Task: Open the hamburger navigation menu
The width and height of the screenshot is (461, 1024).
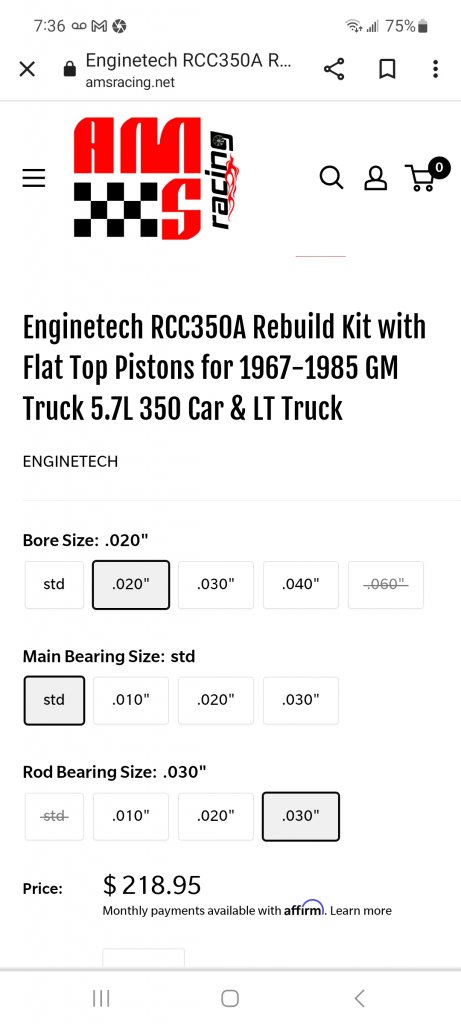Action: tap(34, 178)
